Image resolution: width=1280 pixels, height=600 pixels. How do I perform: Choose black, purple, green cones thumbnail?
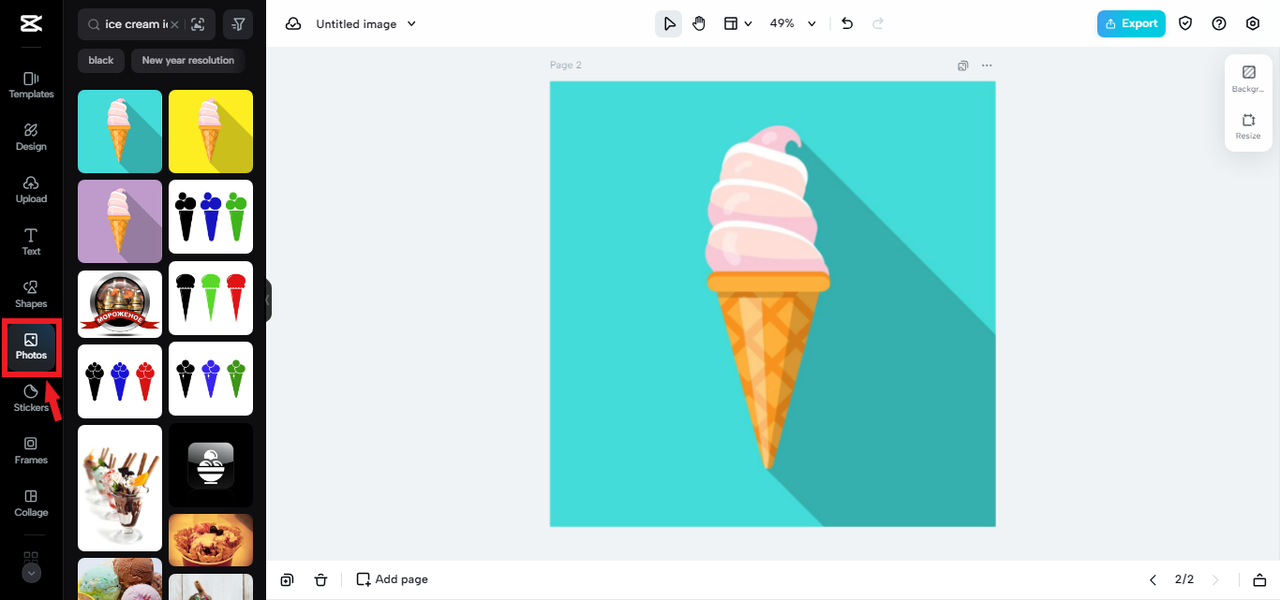[211, 379]
